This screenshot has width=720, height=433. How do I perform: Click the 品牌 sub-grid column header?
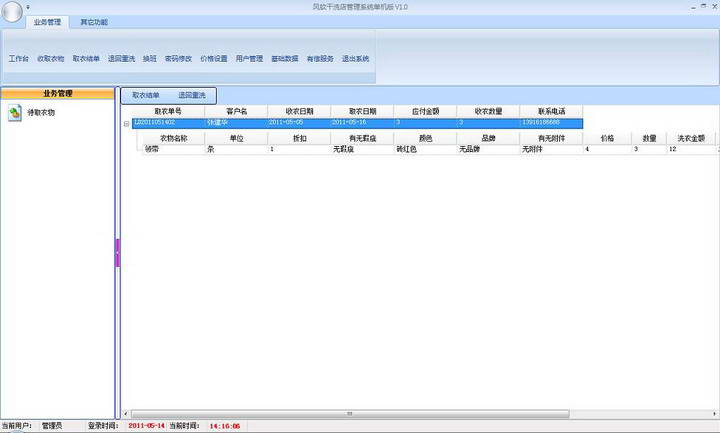click(x=488, y=138)
